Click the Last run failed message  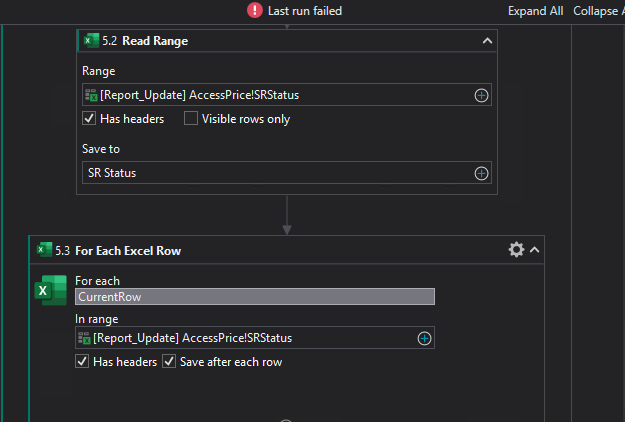(x=307, y=10)
